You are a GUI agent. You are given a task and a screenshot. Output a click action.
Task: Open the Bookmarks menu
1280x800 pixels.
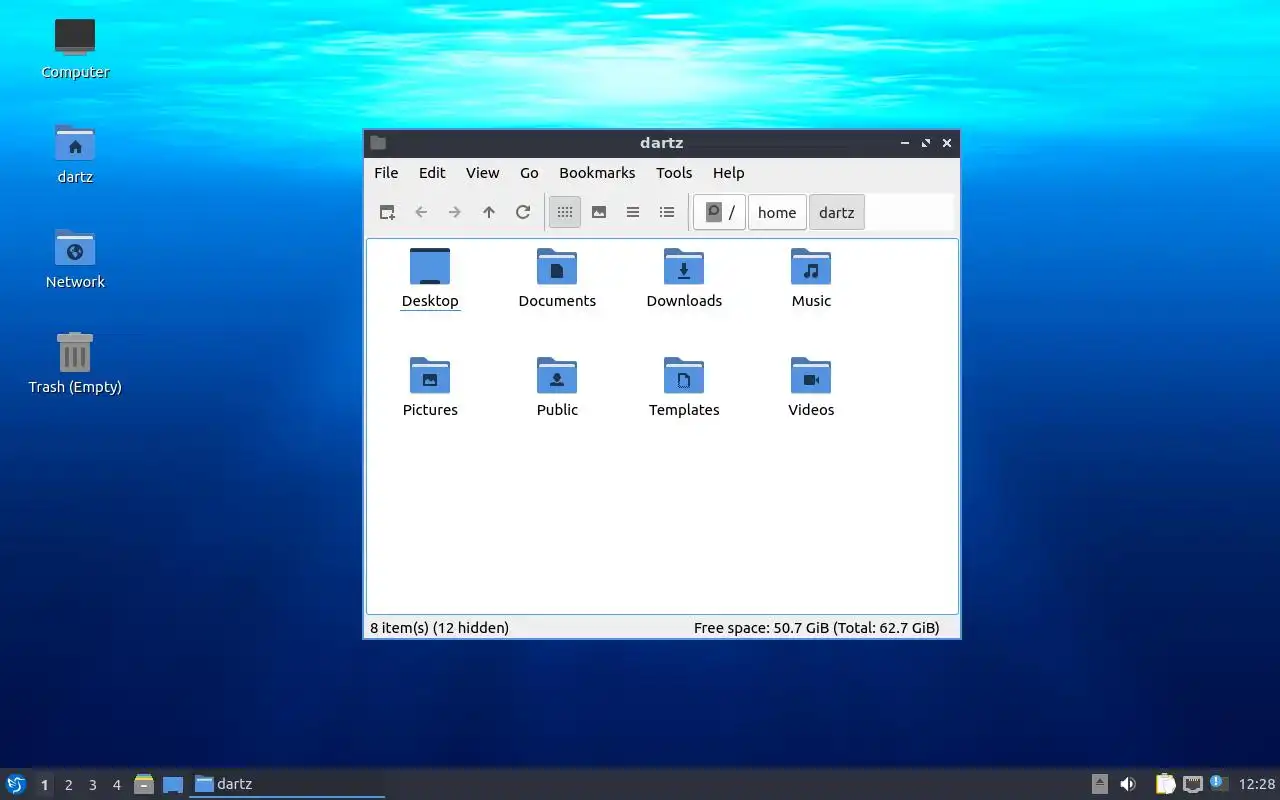[597, 173]
